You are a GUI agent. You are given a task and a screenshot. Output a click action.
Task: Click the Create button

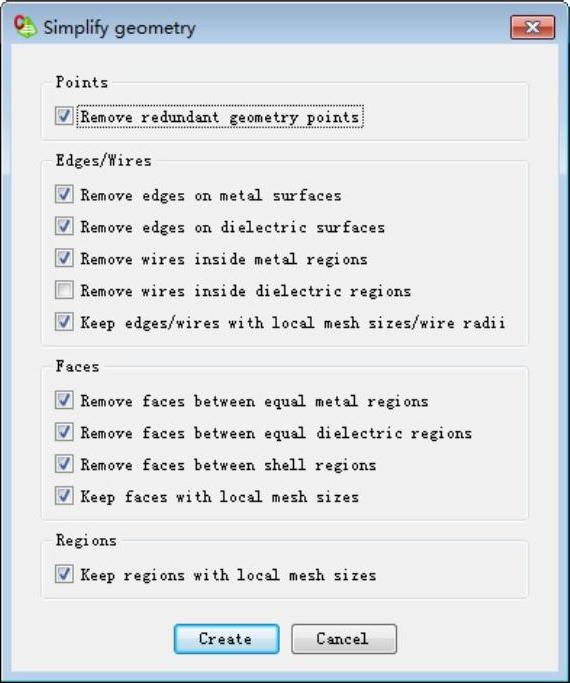pyautogui.click(x=226, y=639)
